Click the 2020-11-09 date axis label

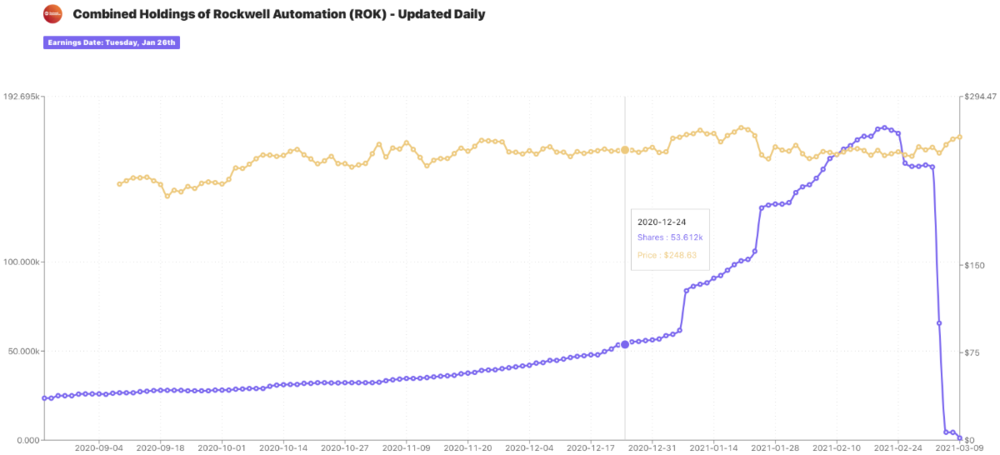tap(407, 449)
